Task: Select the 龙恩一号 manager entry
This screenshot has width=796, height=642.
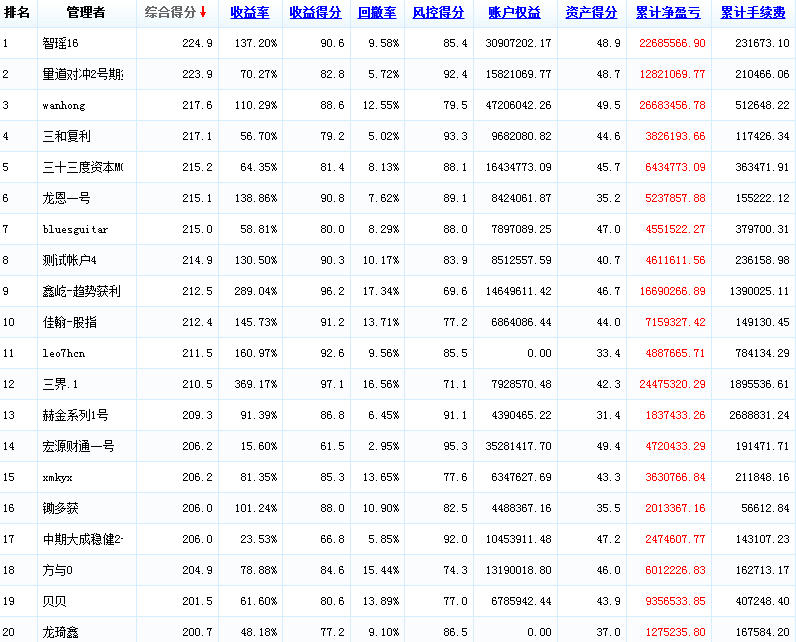Action: (66, 198)
